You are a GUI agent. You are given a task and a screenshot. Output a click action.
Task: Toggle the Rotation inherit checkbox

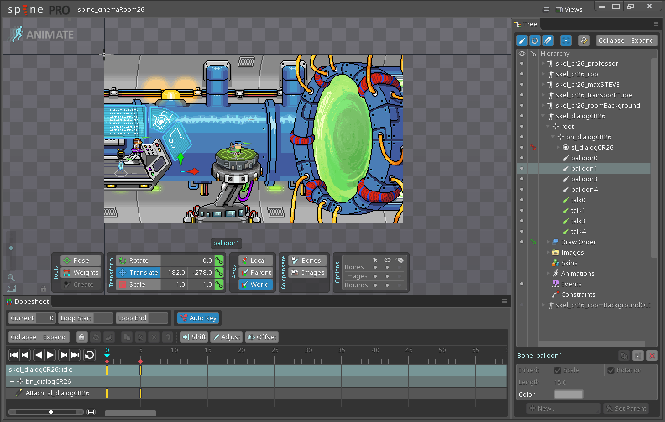pyautogui.click(x=611, y=370)
